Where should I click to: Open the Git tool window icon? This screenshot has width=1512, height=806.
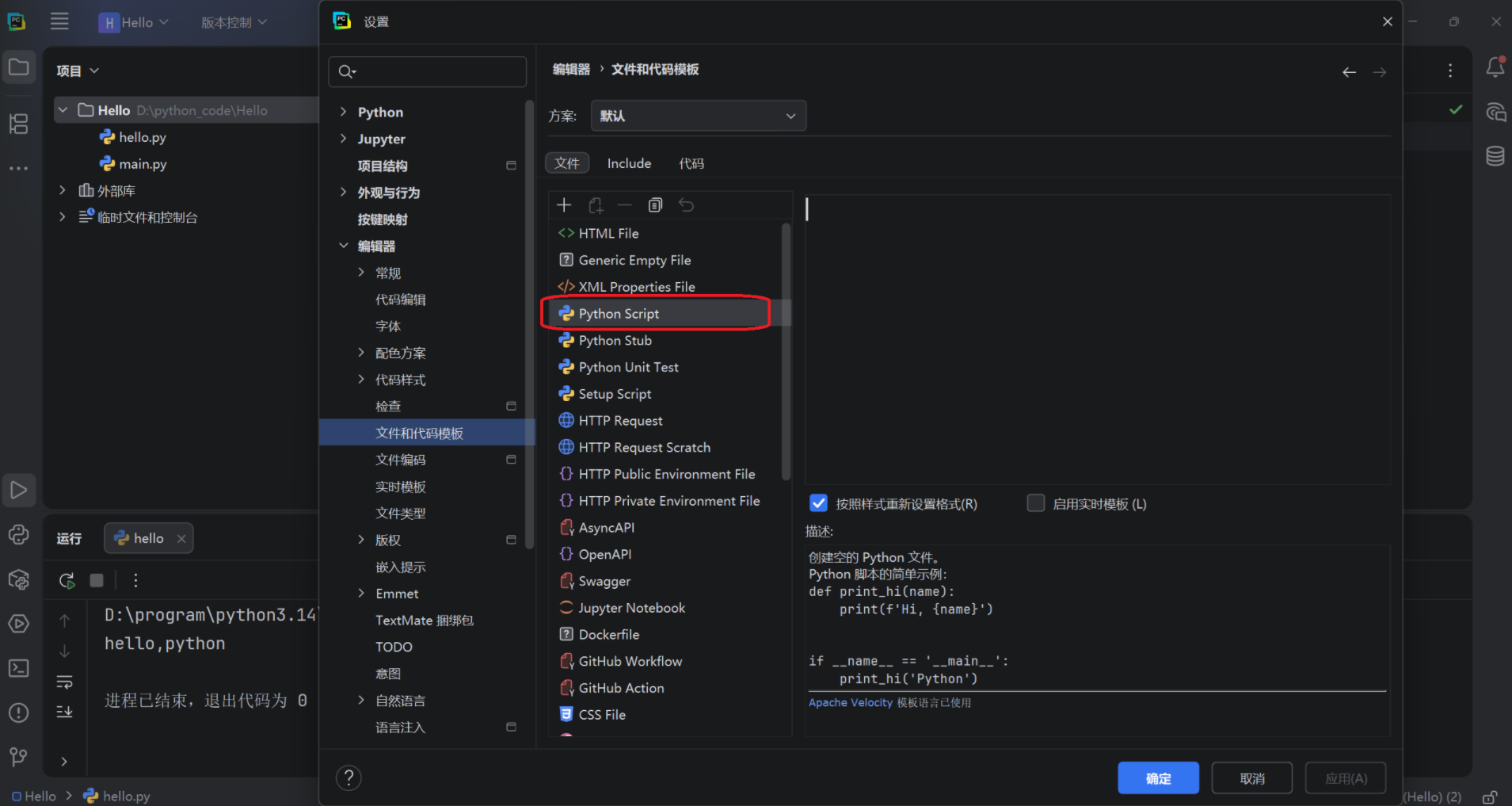[18, 757]
